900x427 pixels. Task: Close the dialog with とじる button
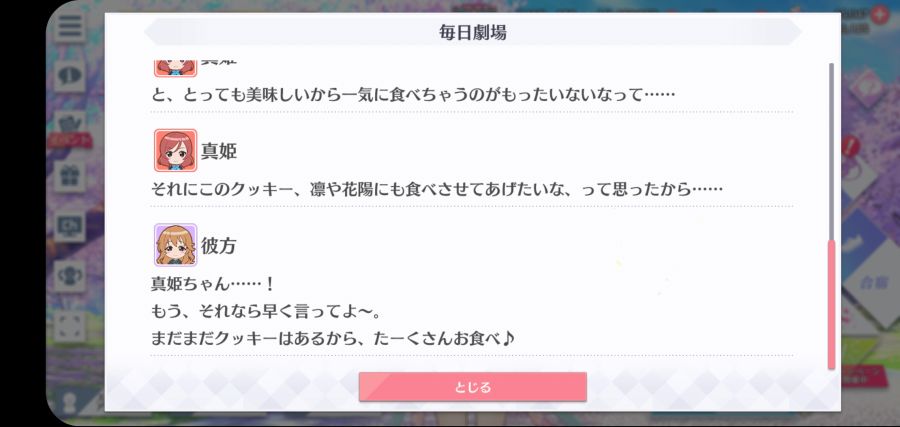click(x=472, y=387)
